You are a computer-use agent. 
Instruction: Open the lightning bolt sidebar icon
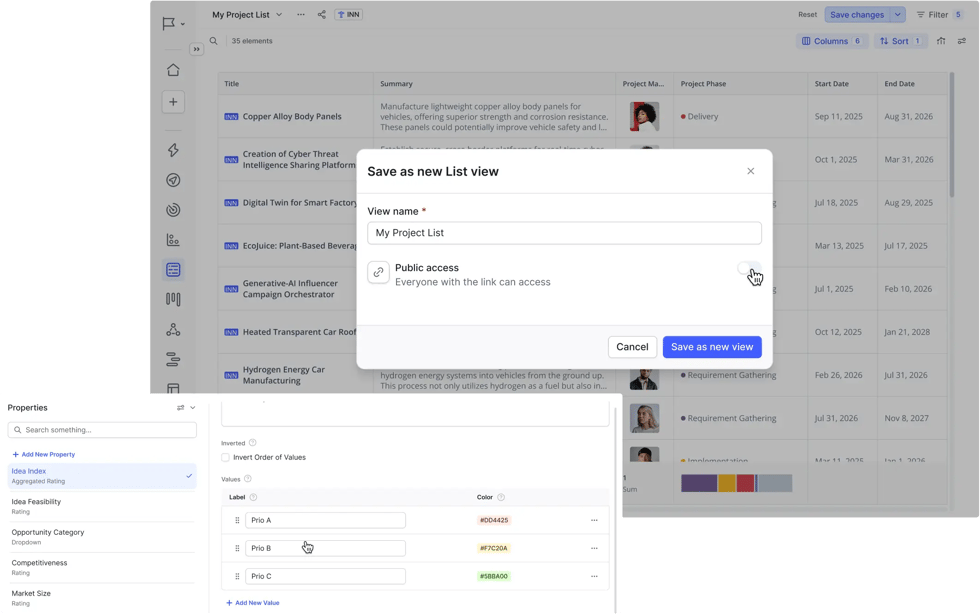tap(173, 150)
